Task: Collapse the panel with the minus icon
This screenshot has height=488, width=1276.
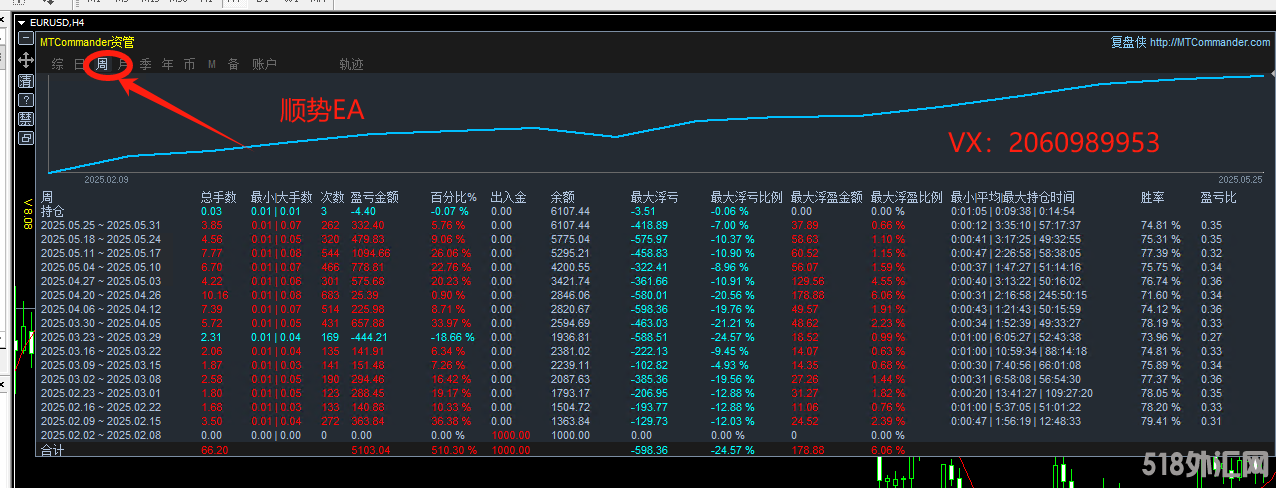Action: 25,38
